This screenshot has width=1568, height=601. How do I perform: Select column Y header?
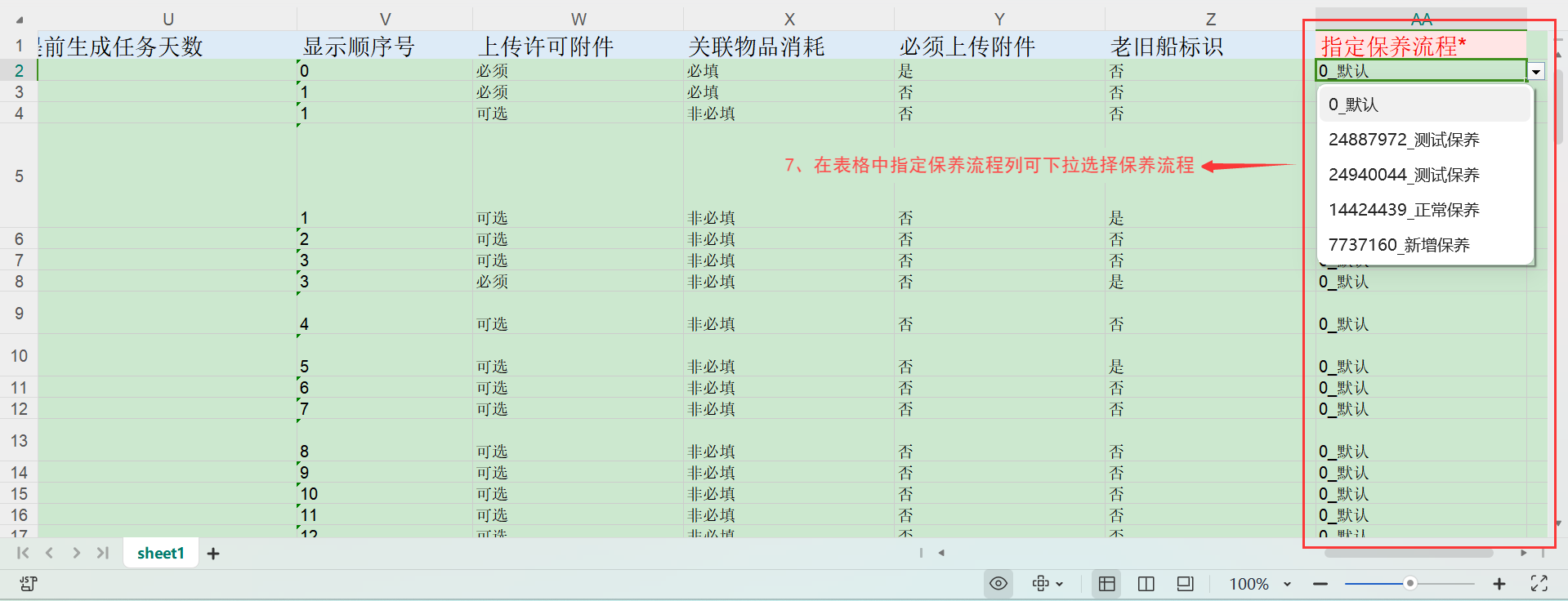[999, 19]
